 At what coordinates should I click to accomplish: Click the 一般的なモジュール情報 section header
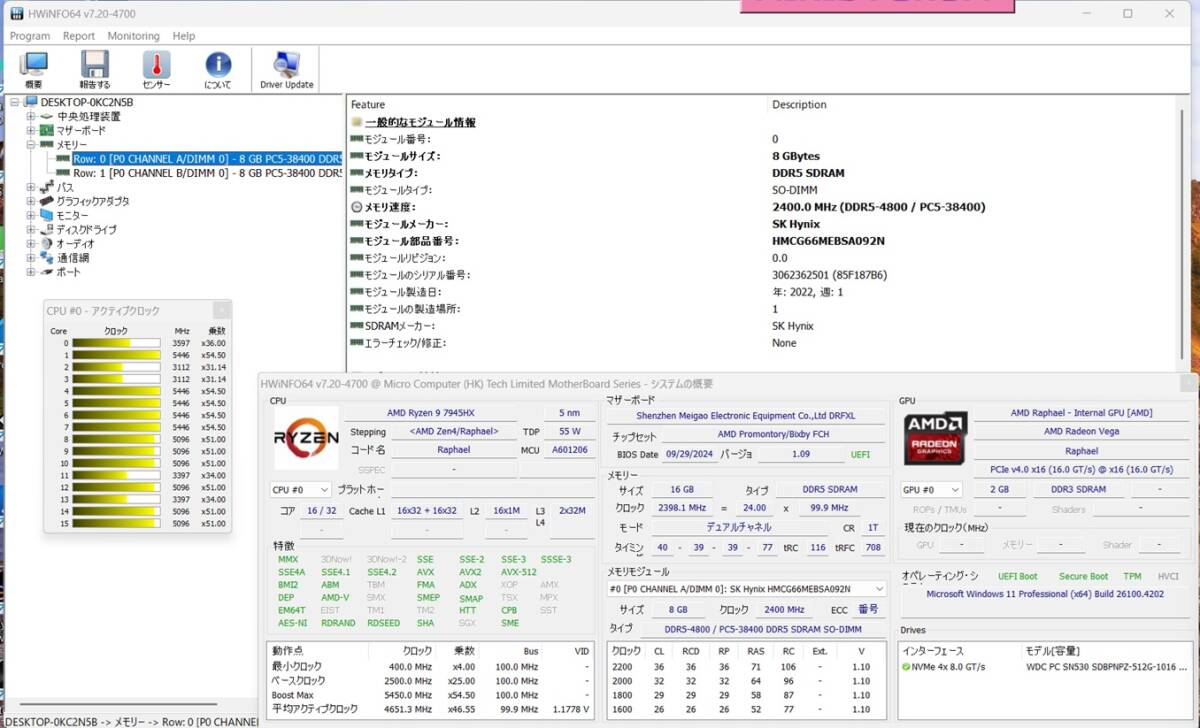pos(420,122)
